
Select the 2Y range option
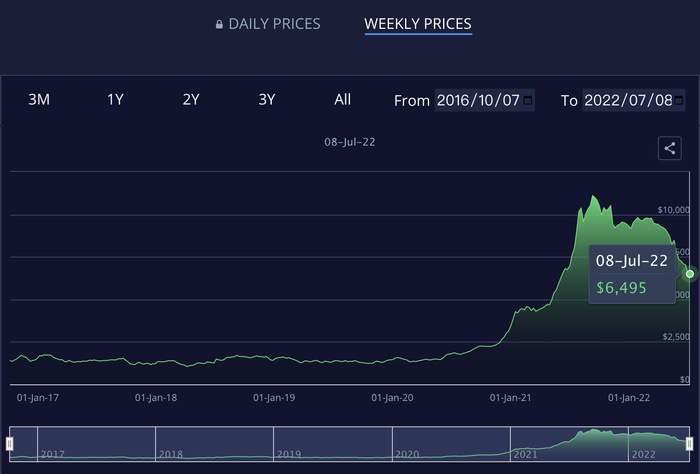click(x=191, y=100)
